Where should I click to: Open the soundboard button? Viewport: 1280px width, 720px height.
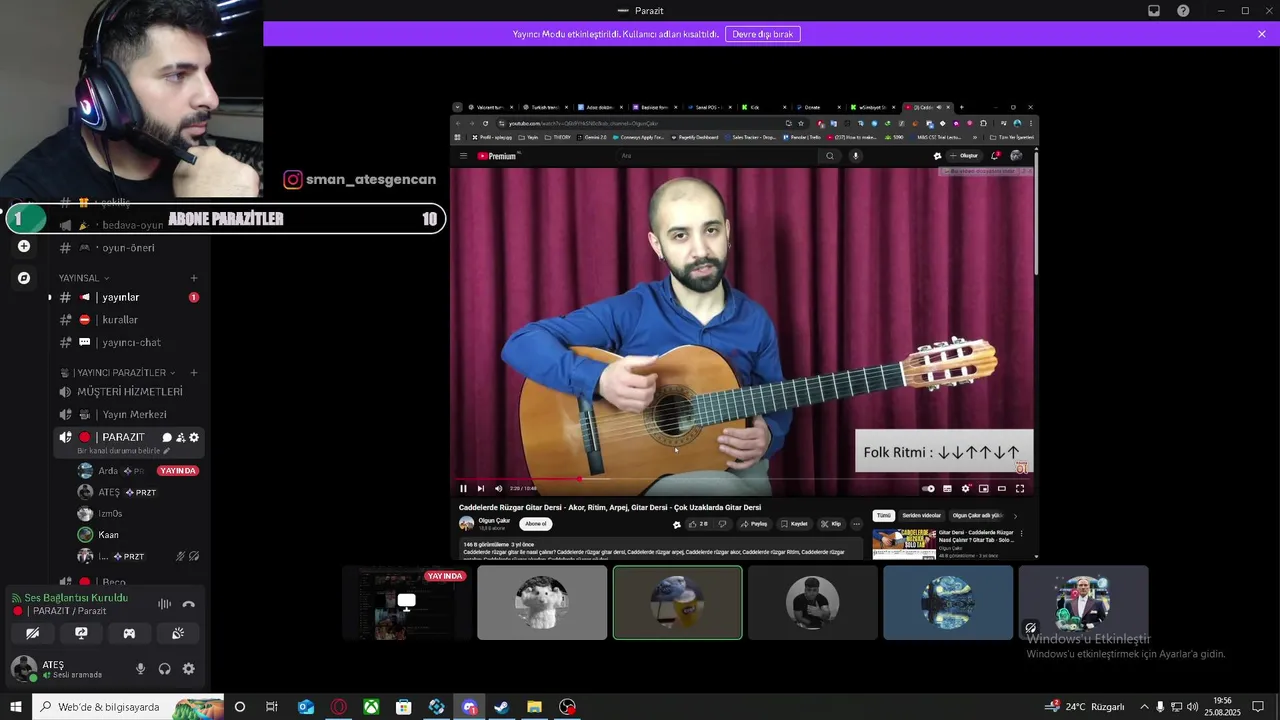point(178,633)
